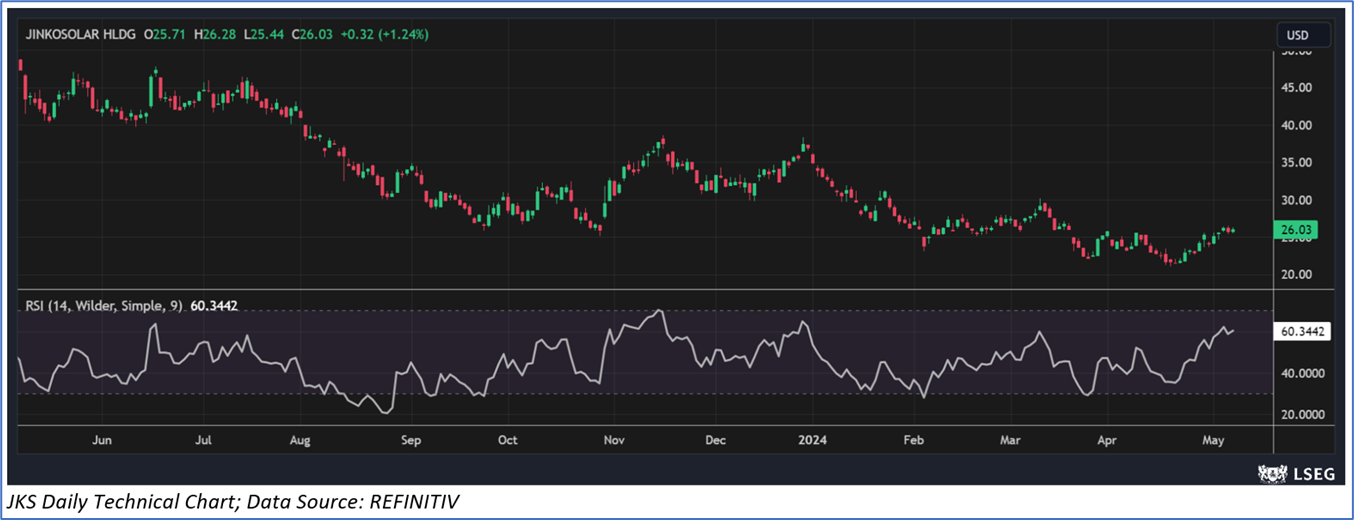Click the +0.32 (+1.24%) change value
Viewport: 1354px width, 520px height.
(x=384, y=35)
